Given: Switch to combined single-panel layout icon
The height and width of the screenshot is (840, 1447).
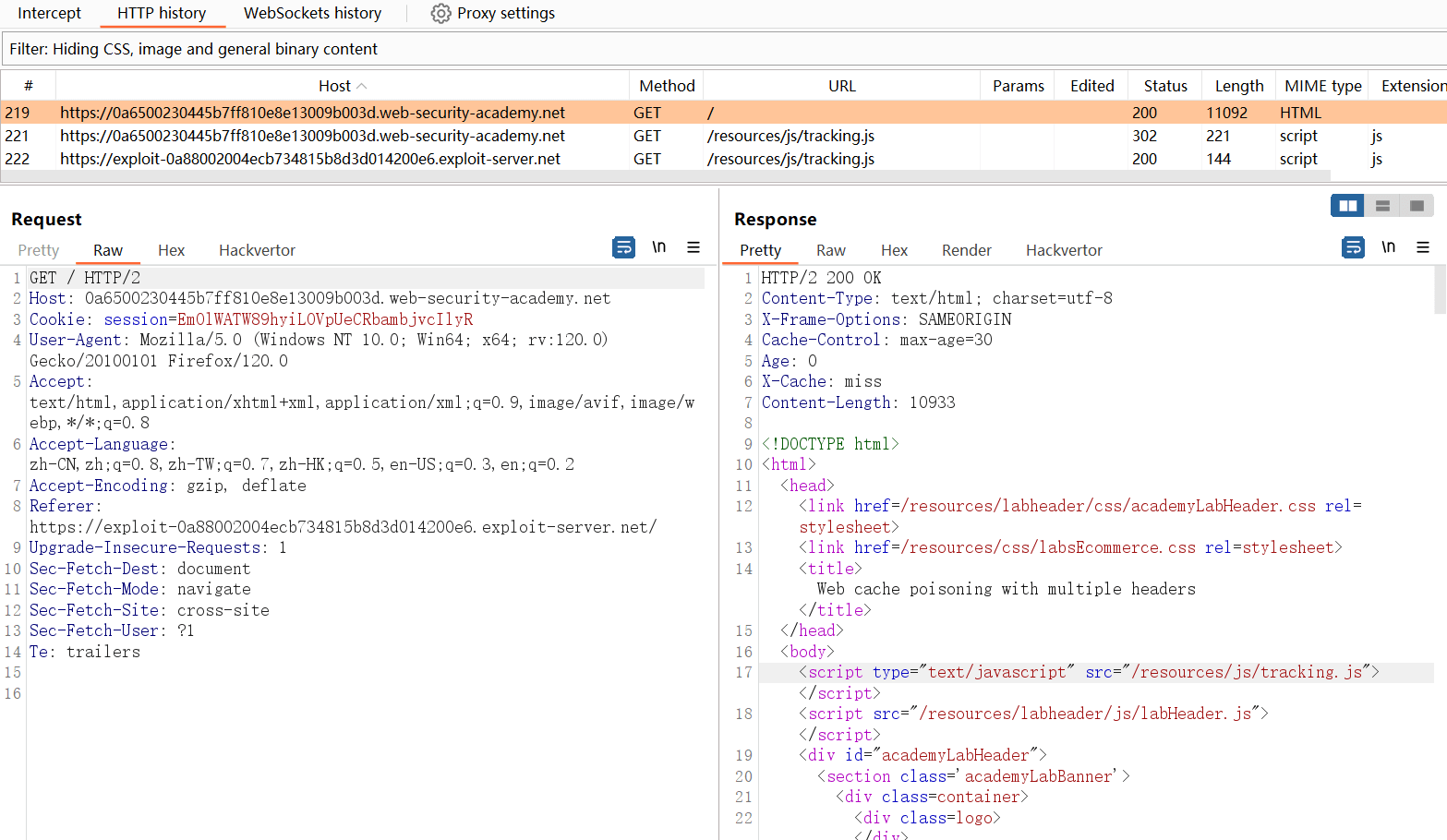Looking at the screenshot, I should (1417, 206).
